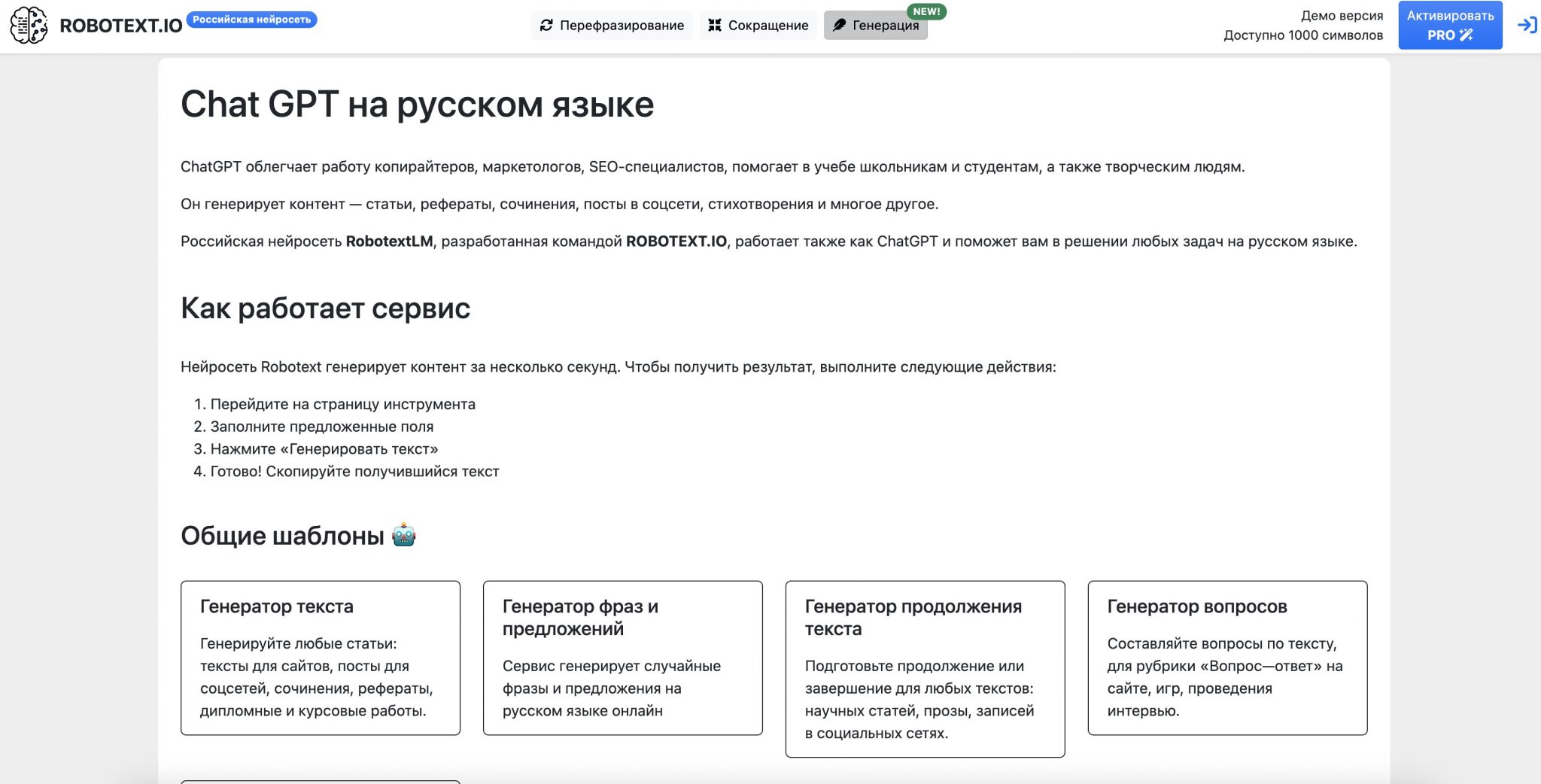The image size is (1541, 784).
Task: Click the ROBOTEXT.IO brain logo icon
Action: pos(29,26)
